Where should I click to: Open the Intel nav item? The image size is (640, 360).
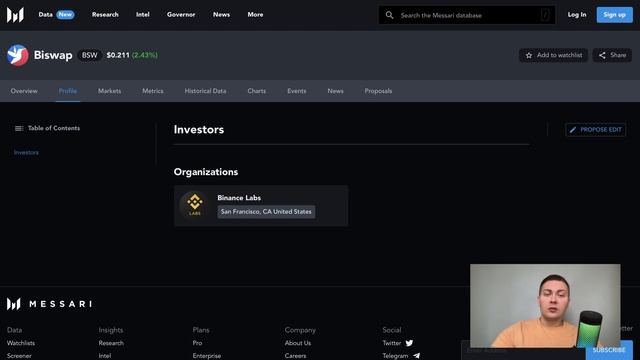(142, 15)
